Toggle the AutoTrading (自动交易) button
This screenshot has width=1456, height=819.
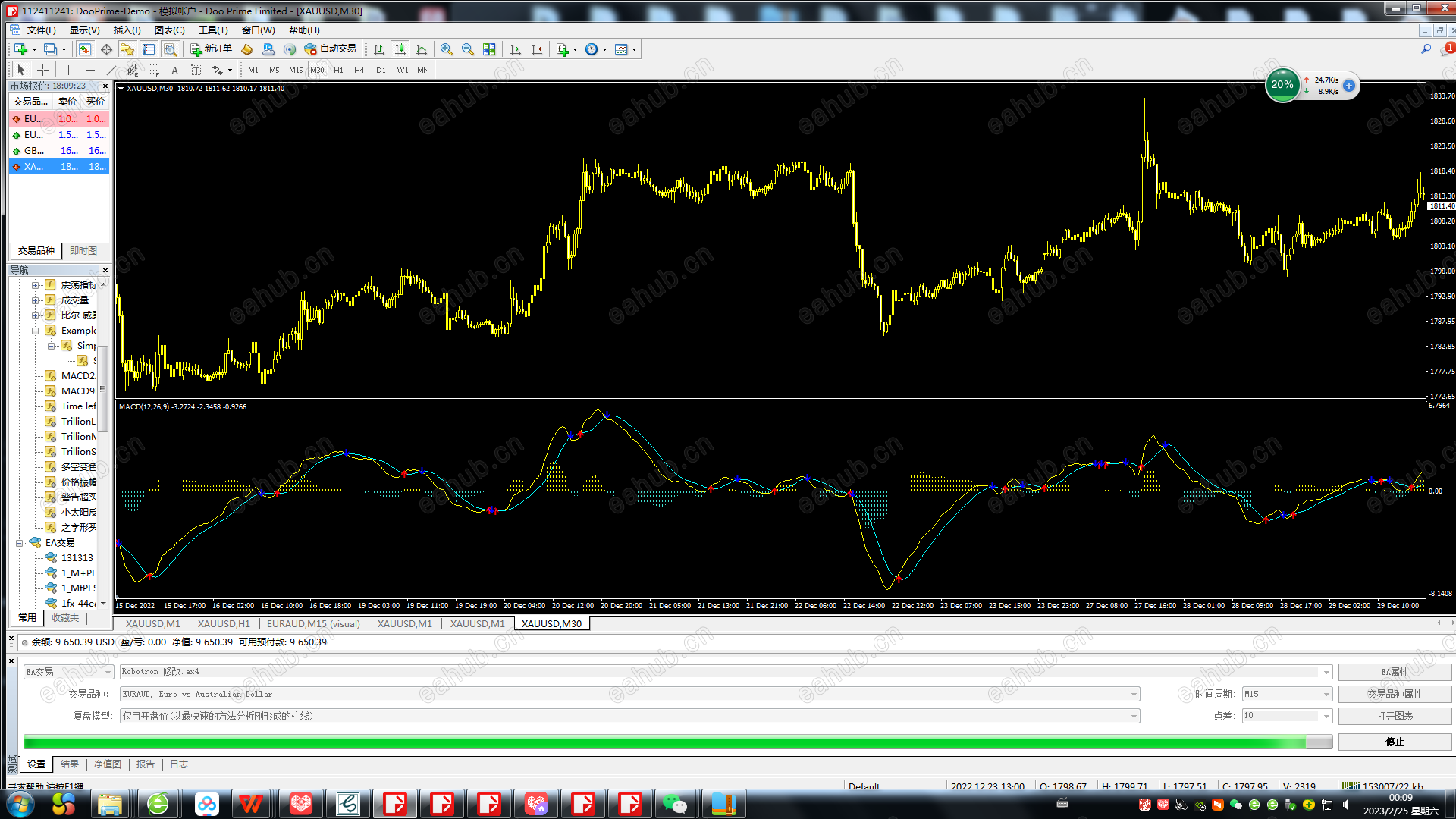coord(331,49)
